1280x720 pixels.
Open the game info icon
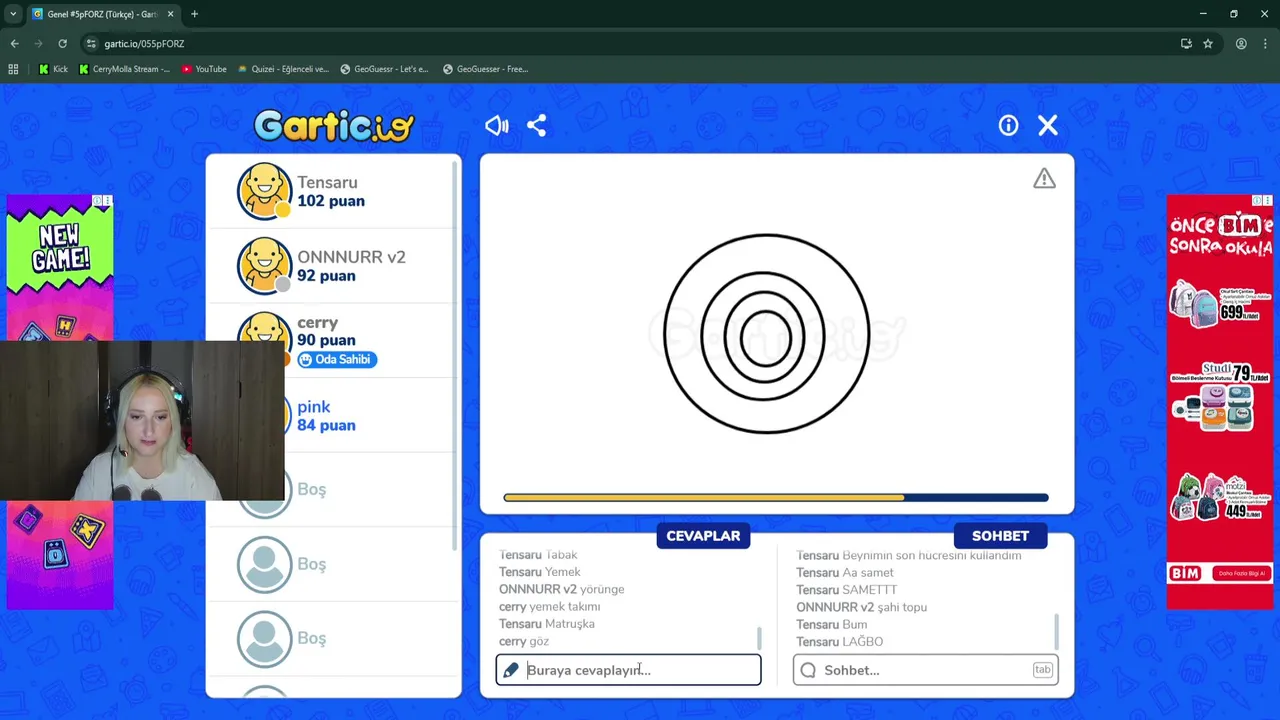pos(1008,125)
